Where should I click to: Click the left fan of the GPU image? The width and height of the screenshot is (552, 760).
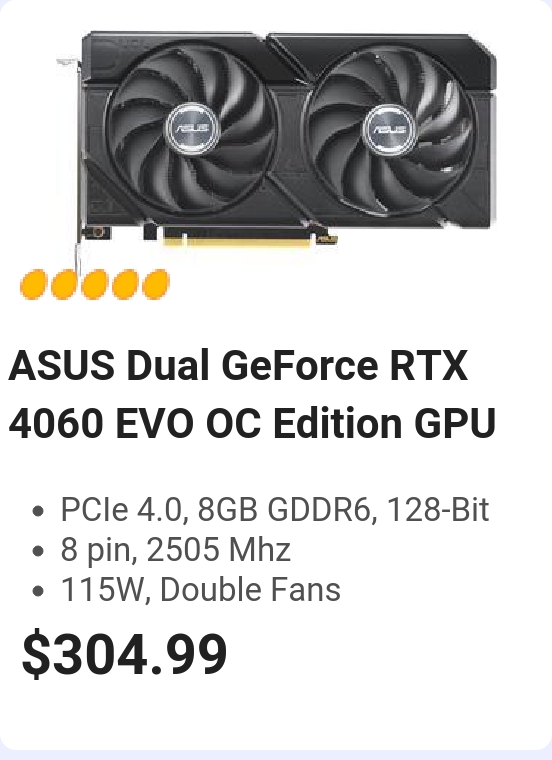[x=192, y=128]
